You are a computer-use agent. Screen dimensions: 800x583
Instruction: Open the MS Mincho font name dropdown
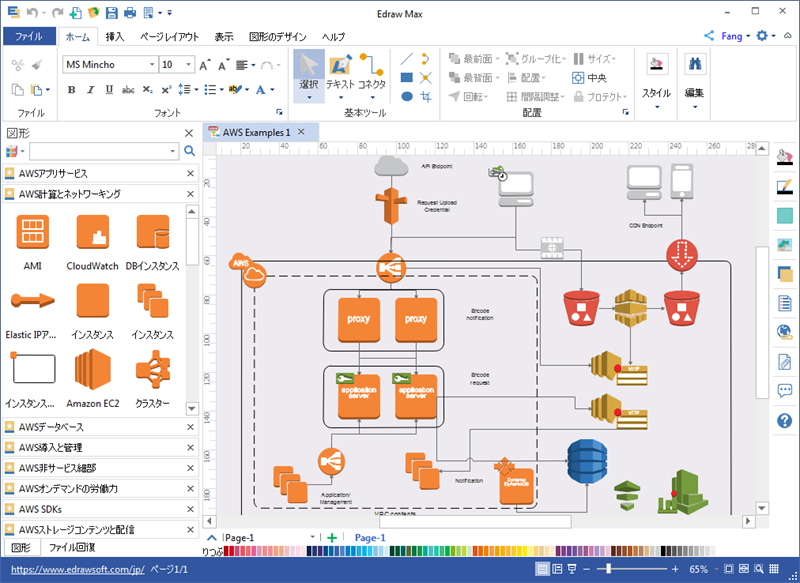click(152, 65)
